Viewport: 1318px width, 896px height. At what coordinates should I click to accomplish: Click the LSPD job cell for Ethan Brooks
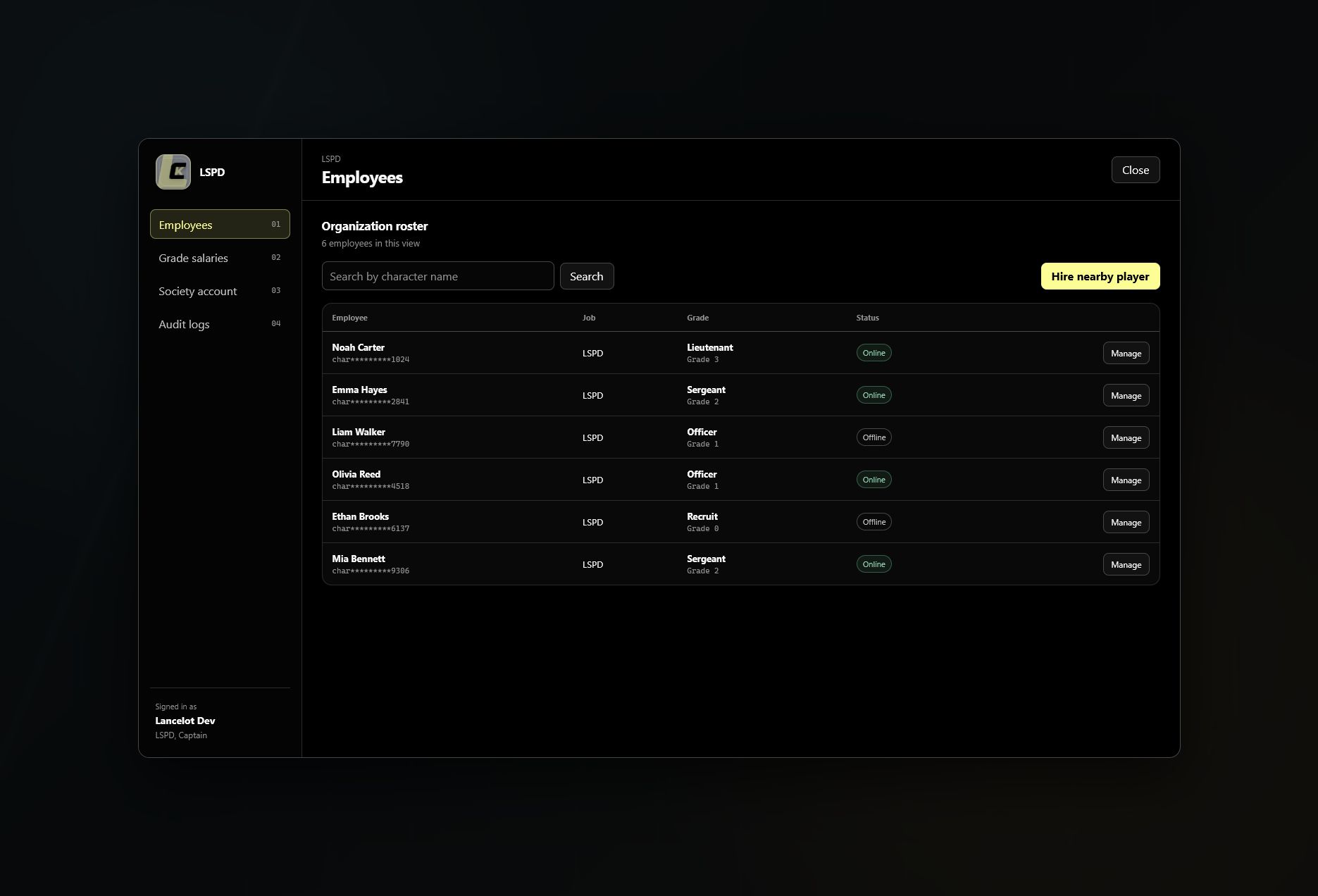click(x=592, y=522)
